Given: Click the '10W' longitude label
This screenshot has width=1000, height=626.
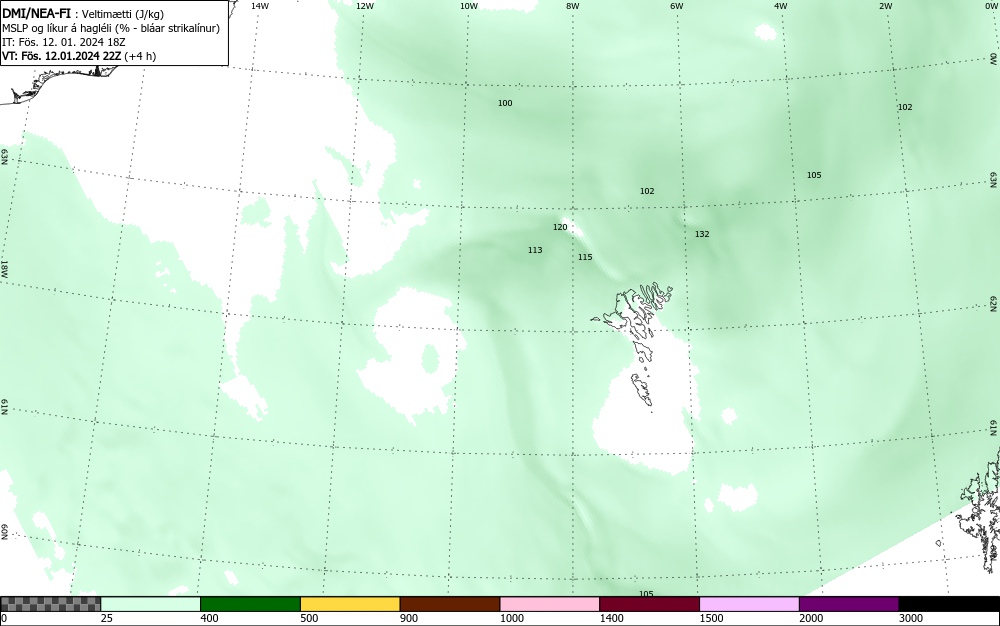Looking at the screenshot, I should pyautogui.click(x=469, y=6).
